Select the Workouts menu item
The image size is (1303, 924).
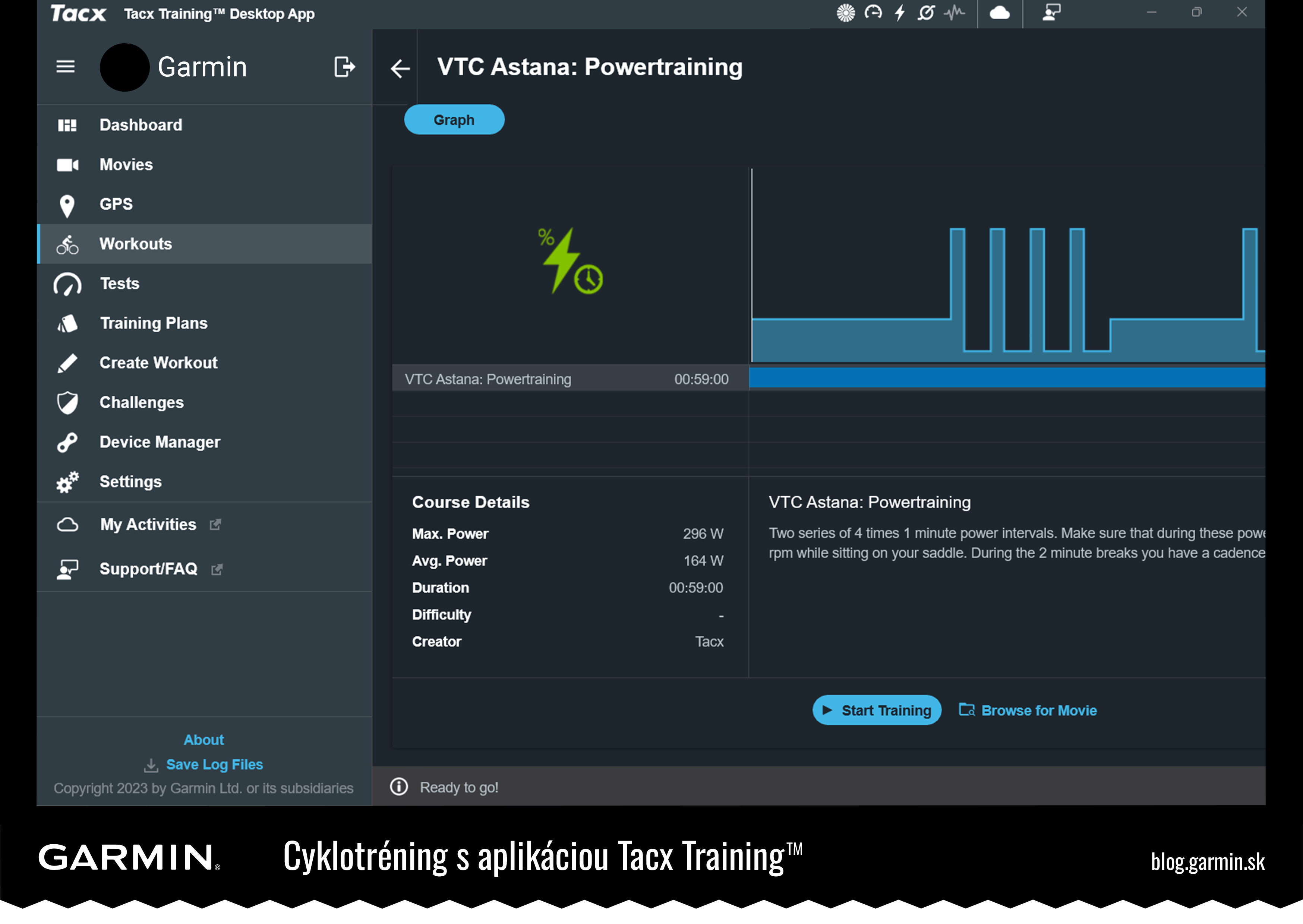205,244
